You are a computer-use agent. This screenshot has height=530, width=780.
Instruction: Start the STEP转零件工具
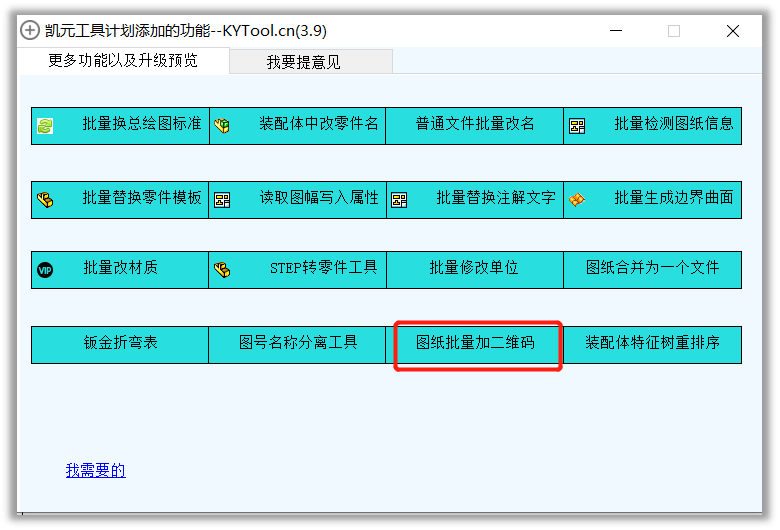297,270
